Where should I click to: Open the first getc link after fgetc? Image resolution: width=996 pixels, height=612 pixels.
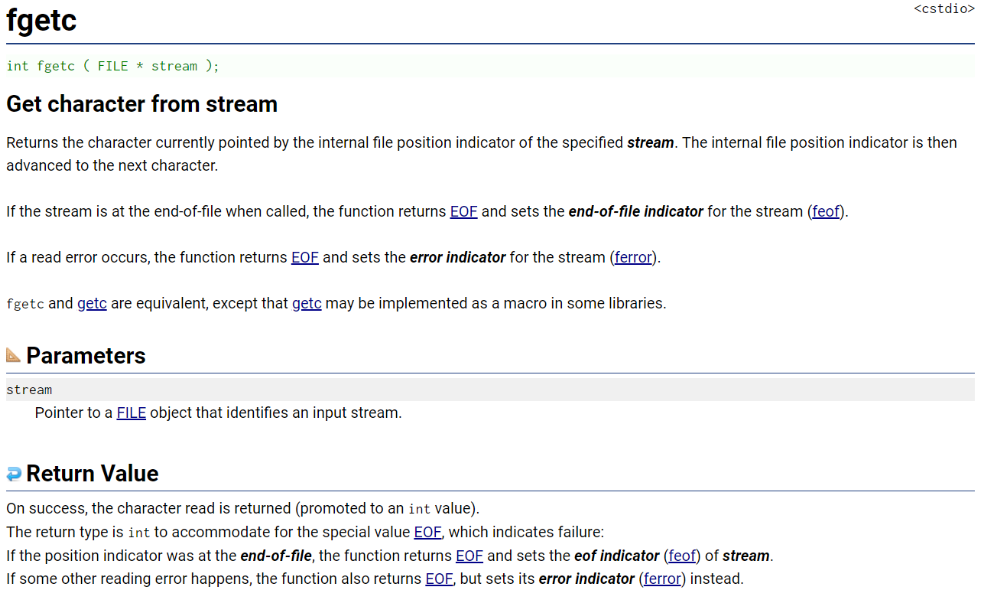coord(92,304)
